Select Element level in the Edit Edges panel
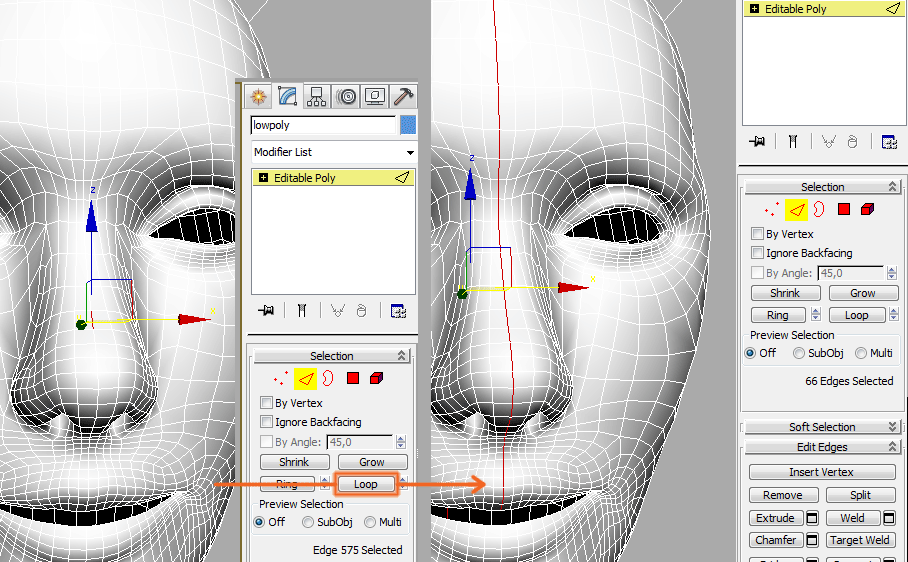 (x=867, y=209)
